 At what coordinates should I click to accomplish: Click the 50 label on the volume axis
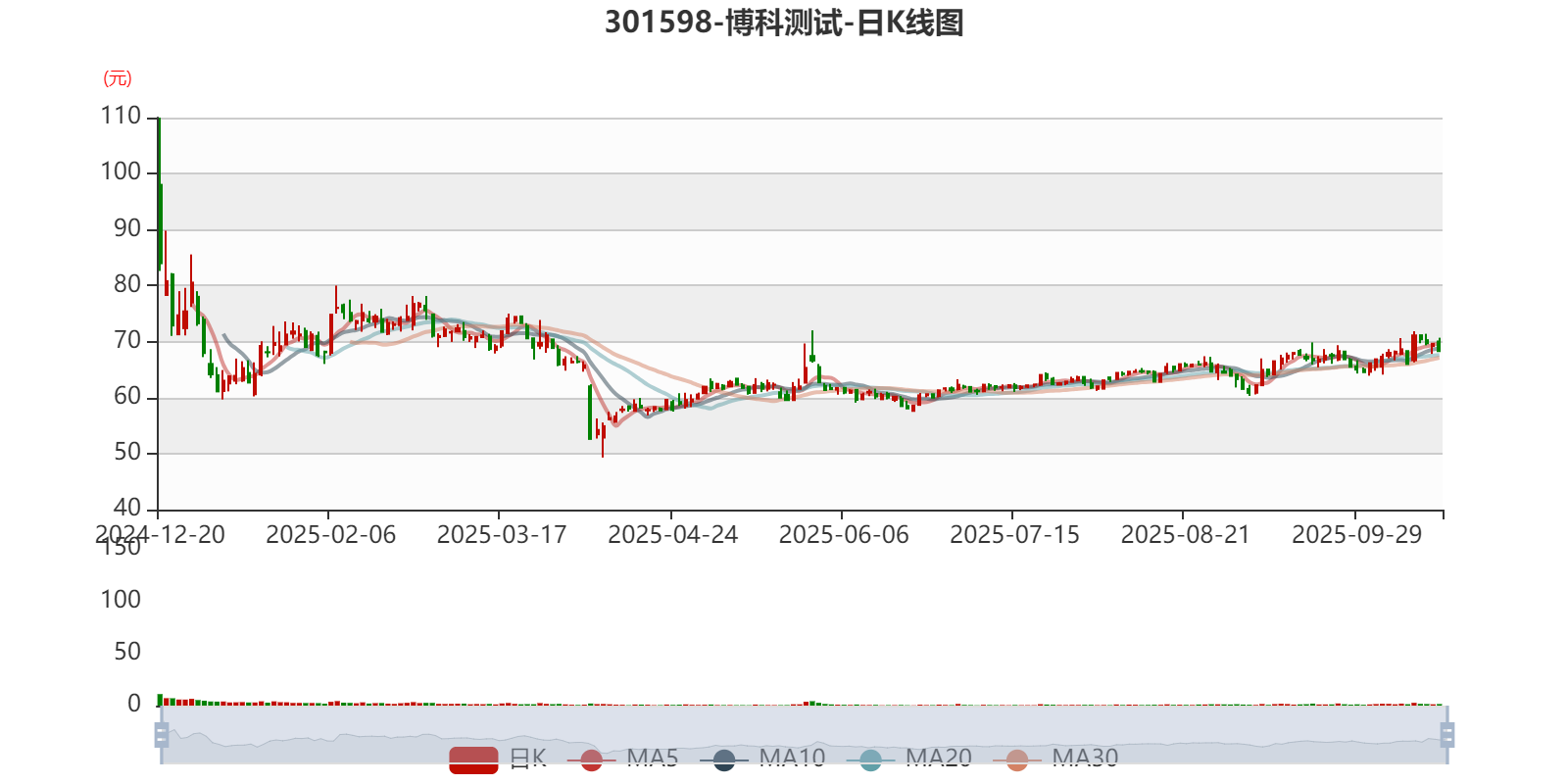coord(127,652)
